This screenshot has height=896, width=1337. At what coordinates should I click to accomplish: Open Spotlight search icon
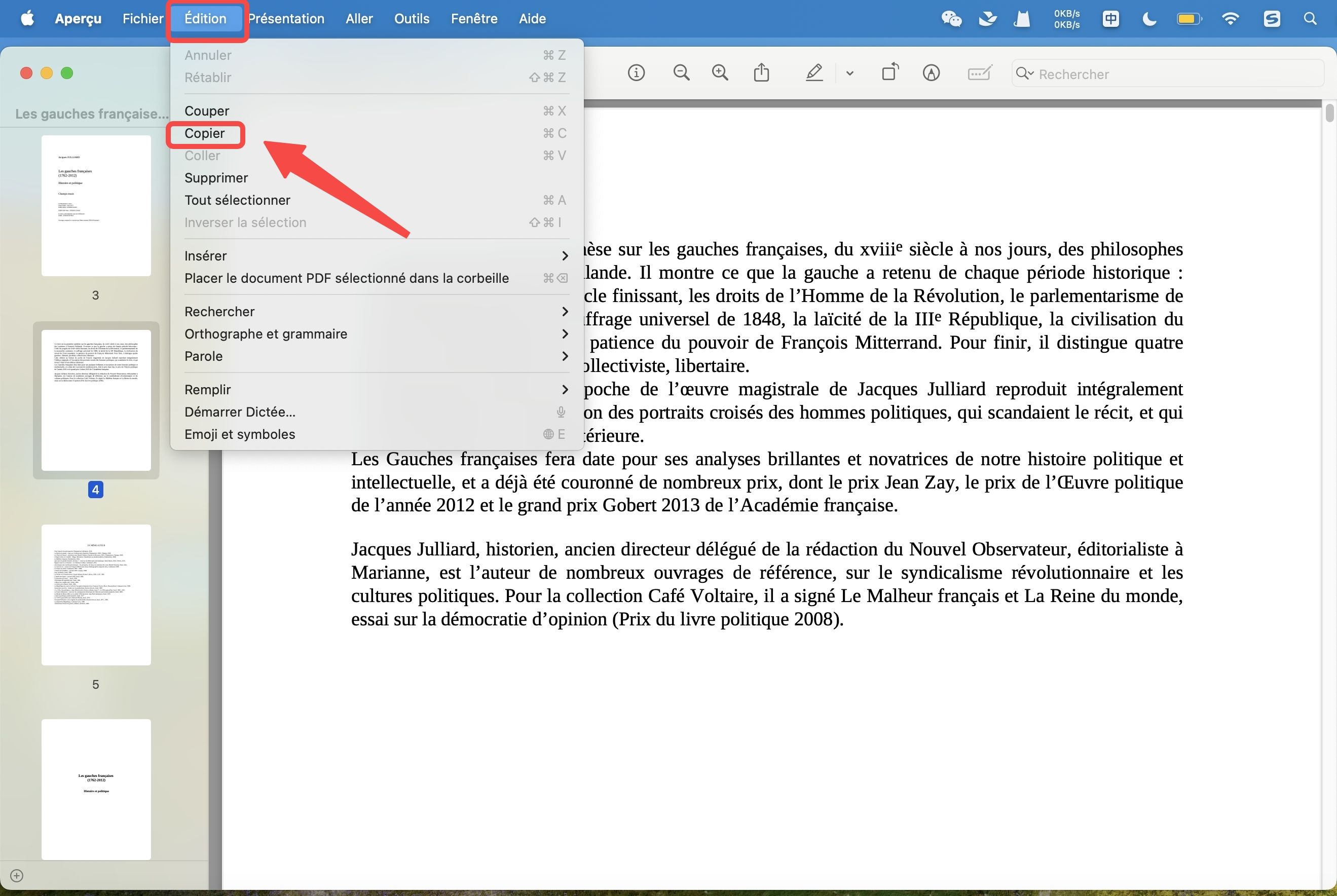pyautogui.click(x=1310, y=19)
